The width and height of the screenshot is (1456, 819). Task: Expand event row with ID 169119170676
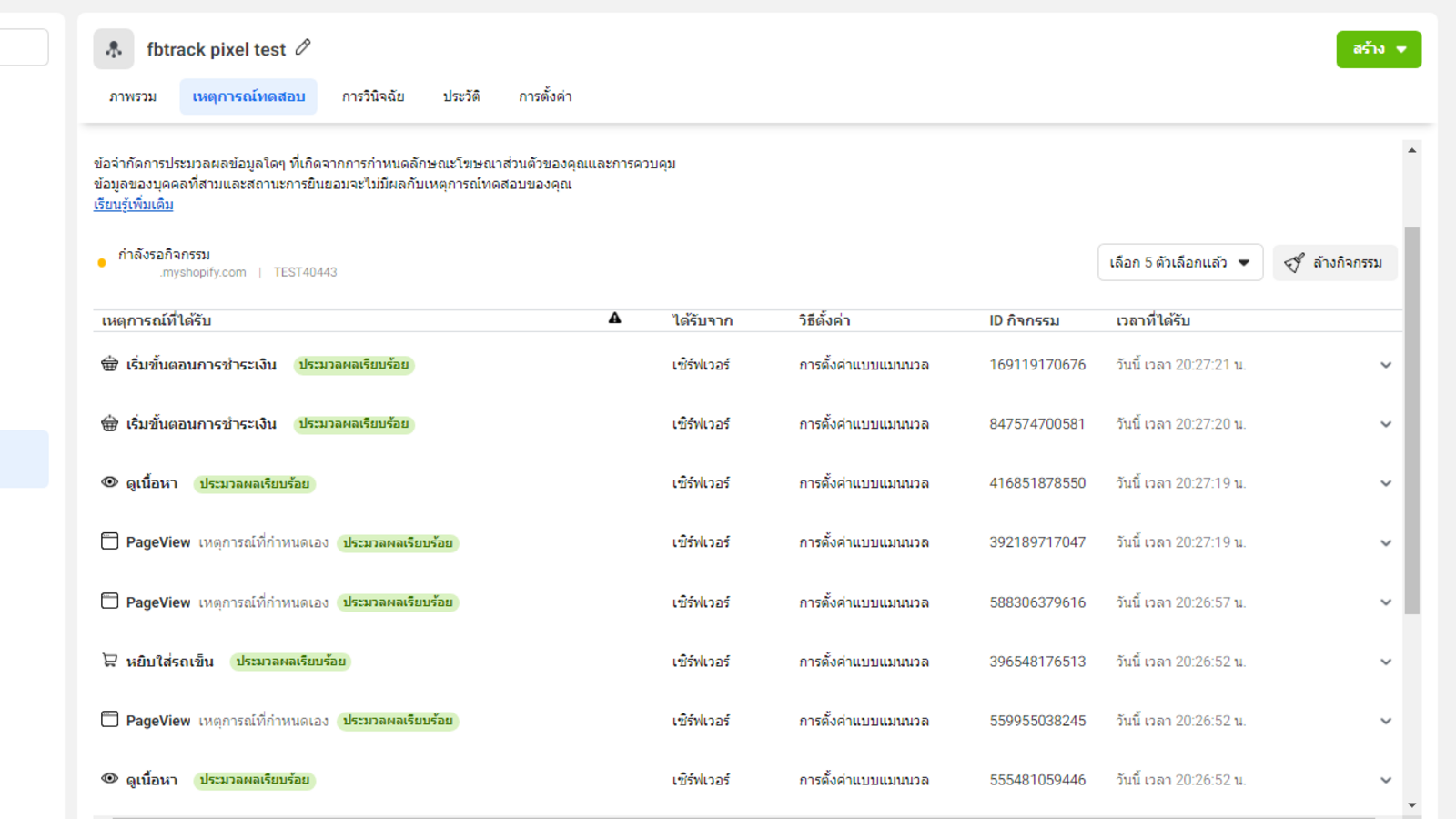pyautogui.click(x=1386, y=365)
